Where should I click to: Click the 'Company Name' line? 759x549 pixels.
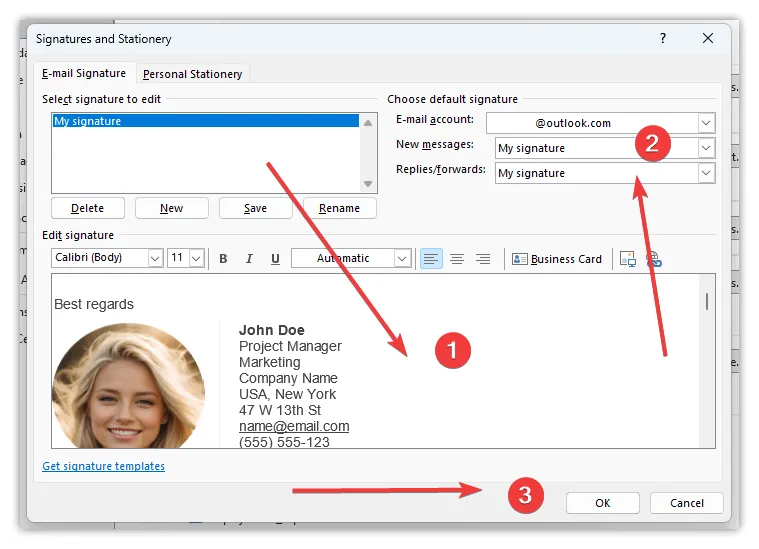[x=288, y=378]
